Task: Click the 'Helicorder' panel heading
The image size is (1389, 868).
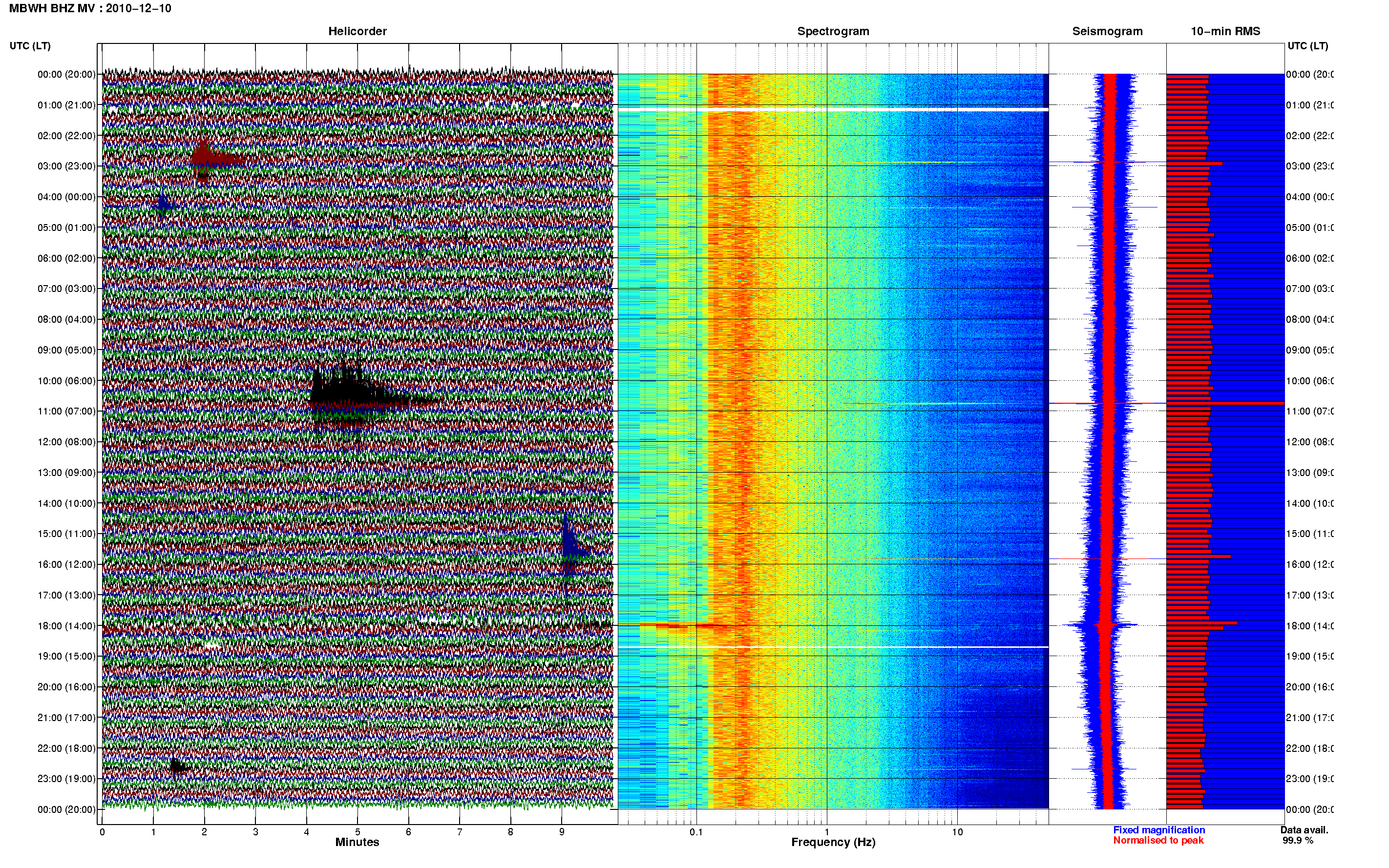Action: [357, 31]
